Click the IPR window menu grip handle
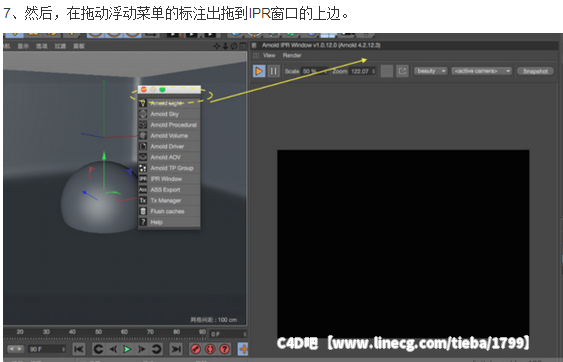Screen dimensions: 563x362 (256, 55)
